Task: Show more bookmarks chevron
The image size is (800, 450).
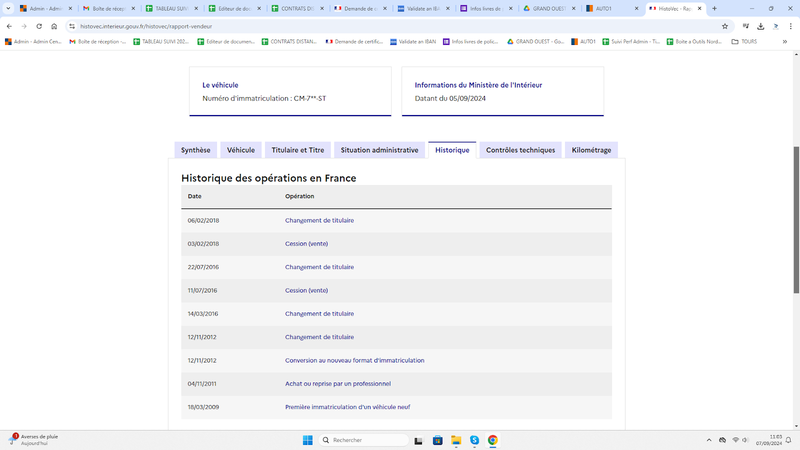Action: coord(785,42)
